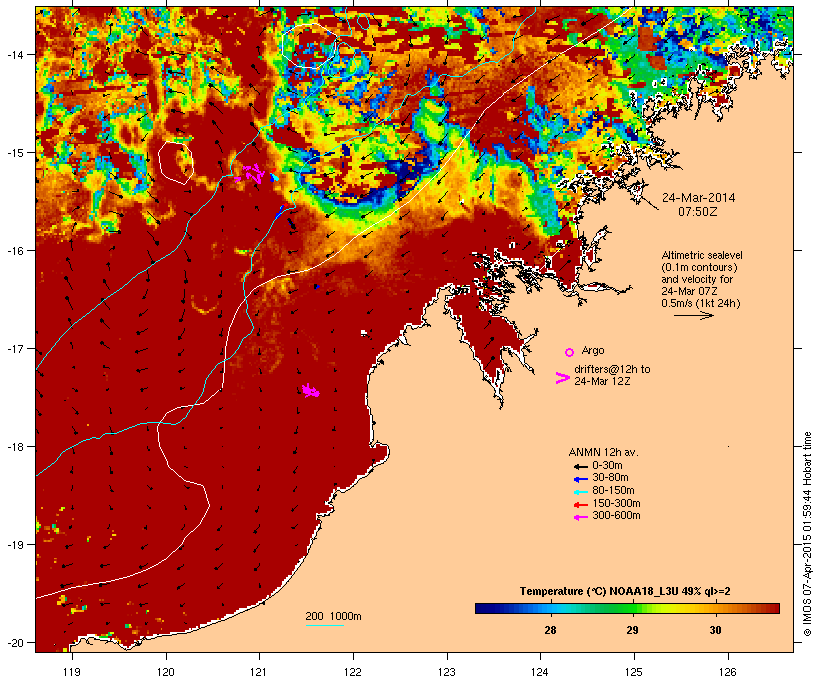The image size is (820, 680).
Task: Click the longitude axis label 124
Action: (x=540, y=672)
